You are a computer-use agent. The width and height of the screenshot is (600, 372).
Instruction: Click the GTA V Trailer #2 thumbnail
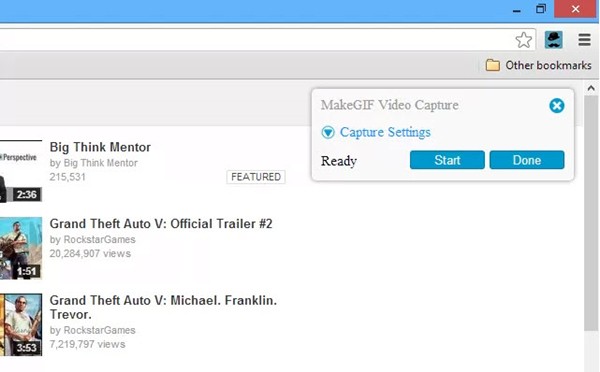pos(21,248)
